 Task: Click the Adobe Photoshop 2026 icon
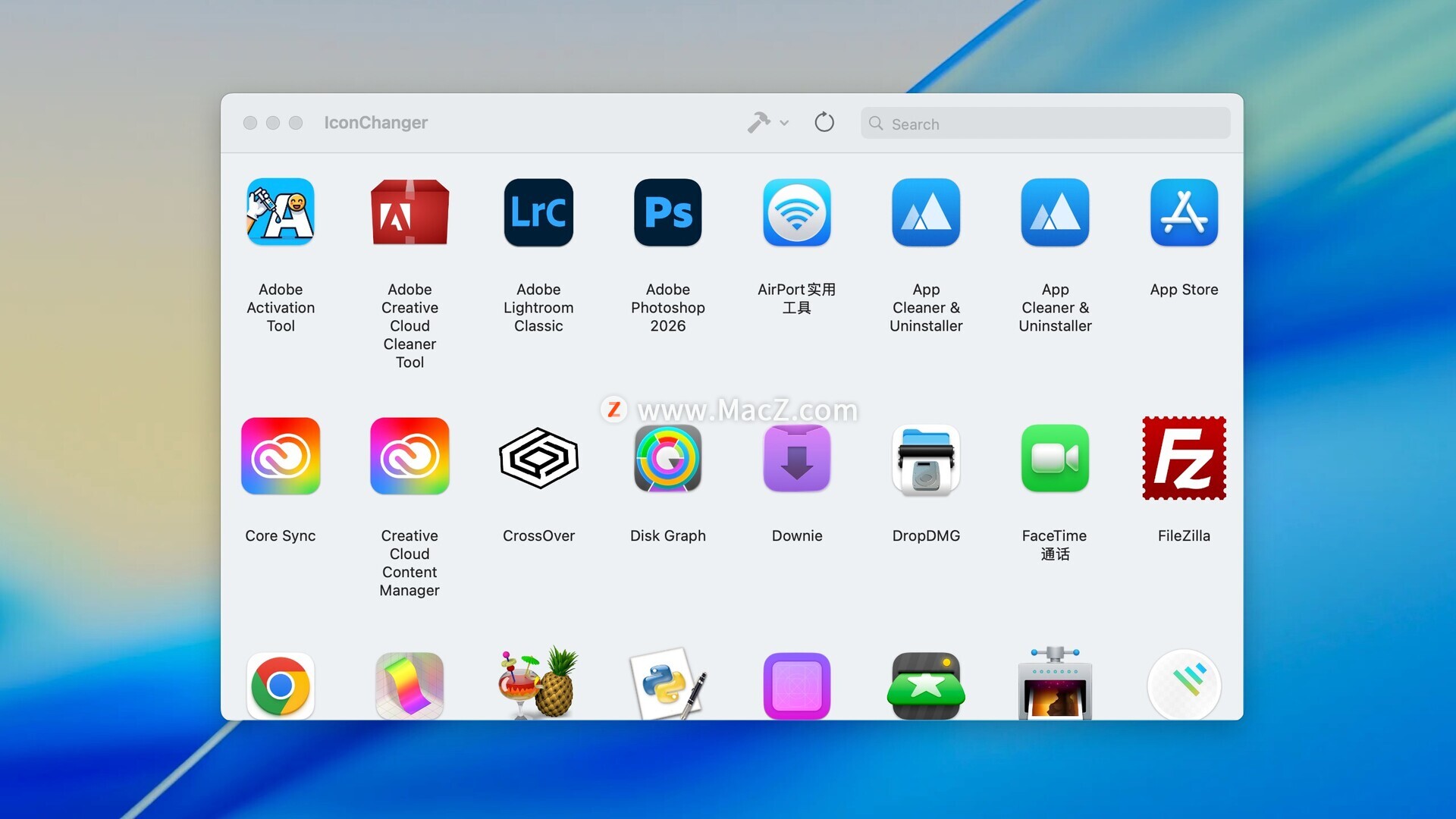[x=667, y=212]
